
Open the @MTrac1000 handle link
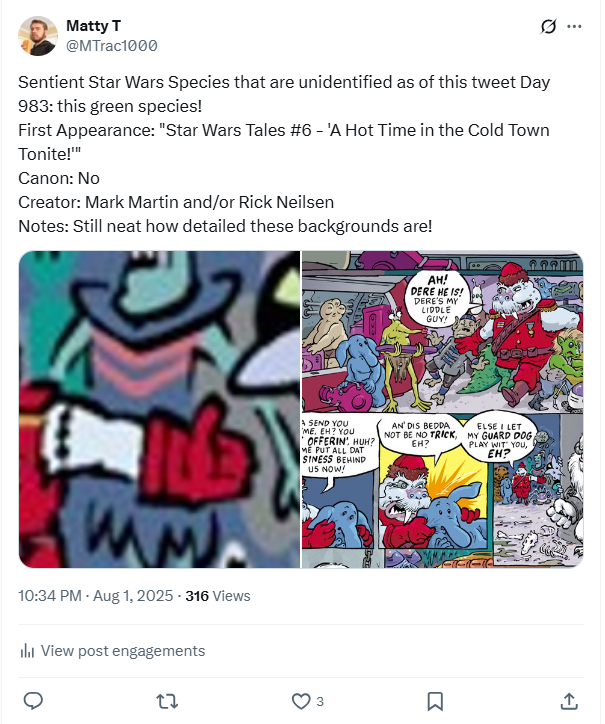[111, 46]
